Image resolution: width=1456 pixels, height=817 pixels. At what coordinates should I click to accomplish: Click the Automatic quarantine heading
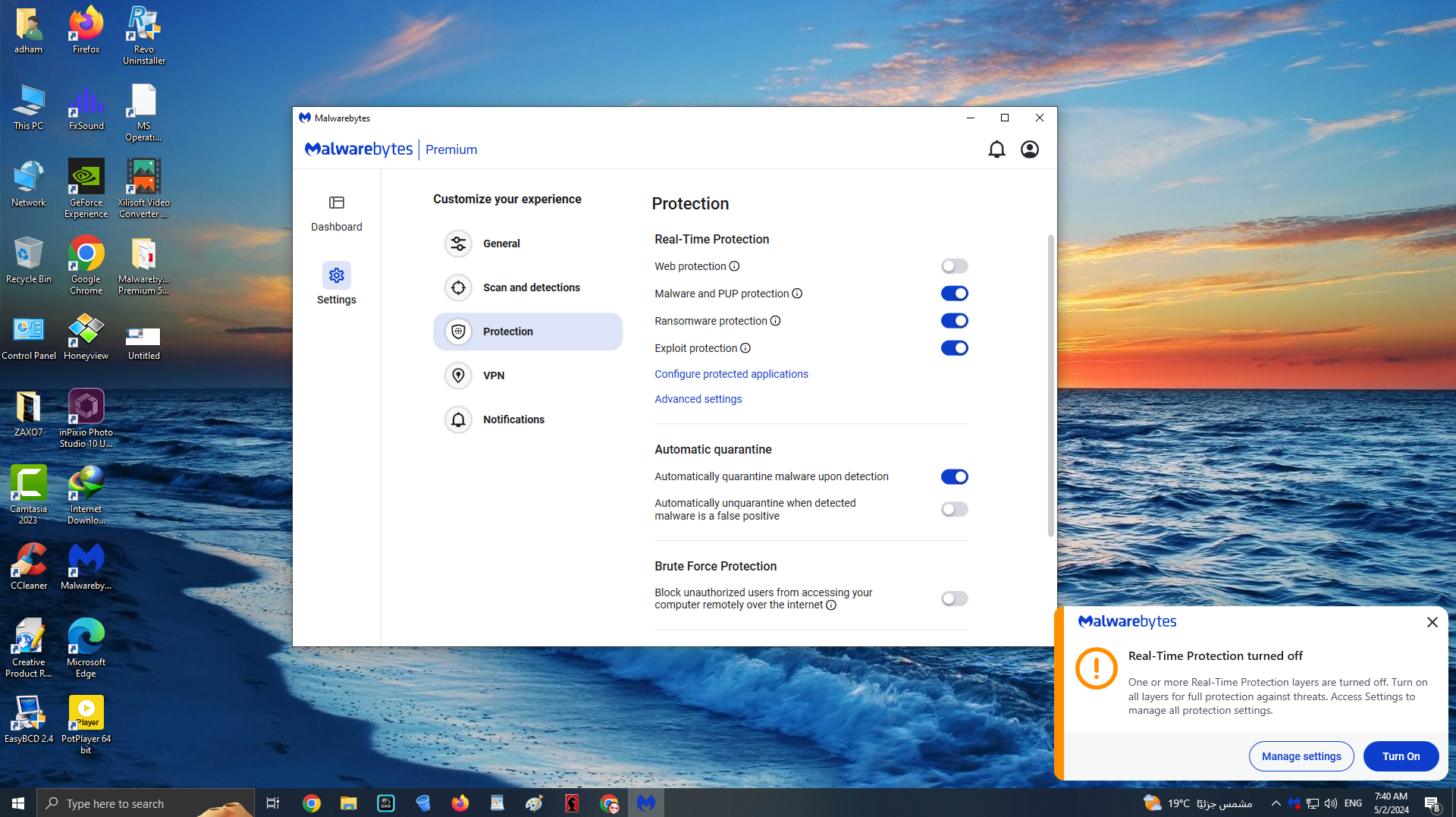click(x=713, y=450)
